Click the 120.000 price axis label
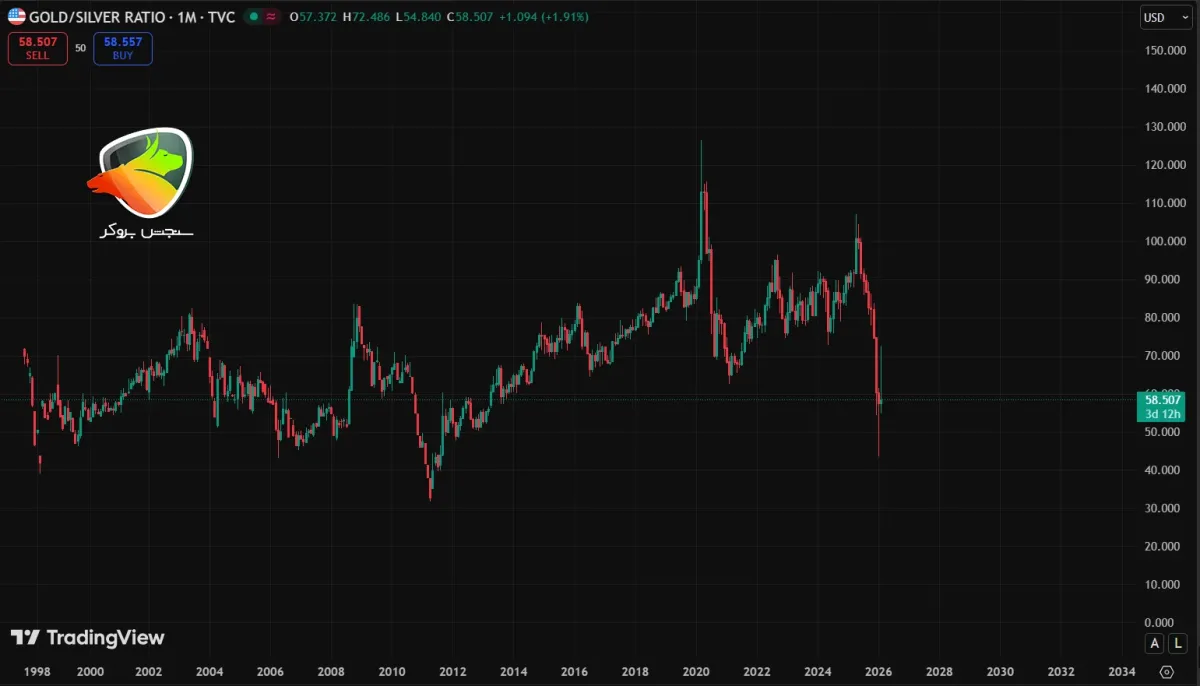 tap(1165, 165)
